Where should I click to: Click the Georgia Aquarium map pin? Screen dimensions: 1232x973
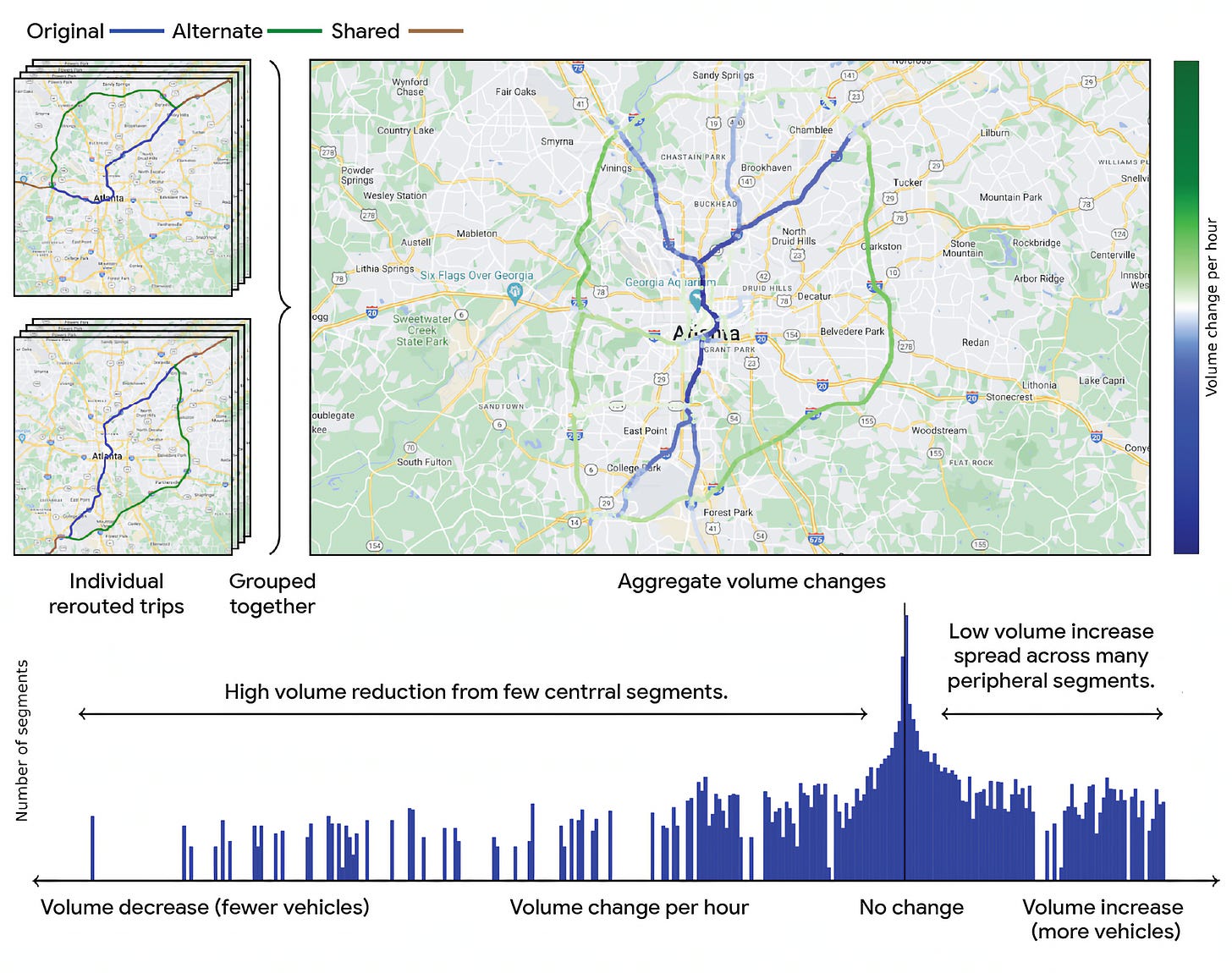coord(696,300)
